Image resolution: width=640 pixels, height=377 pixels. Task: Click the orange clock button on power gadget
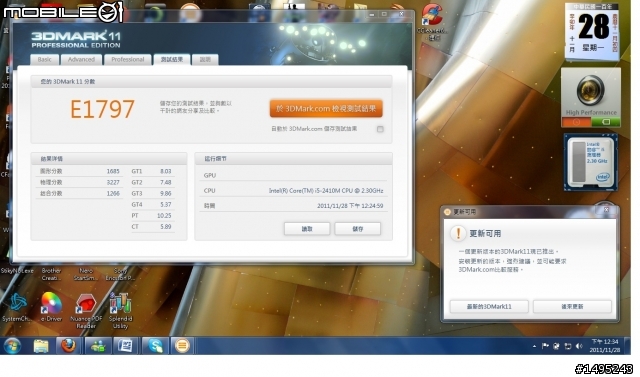coord(576,122)
